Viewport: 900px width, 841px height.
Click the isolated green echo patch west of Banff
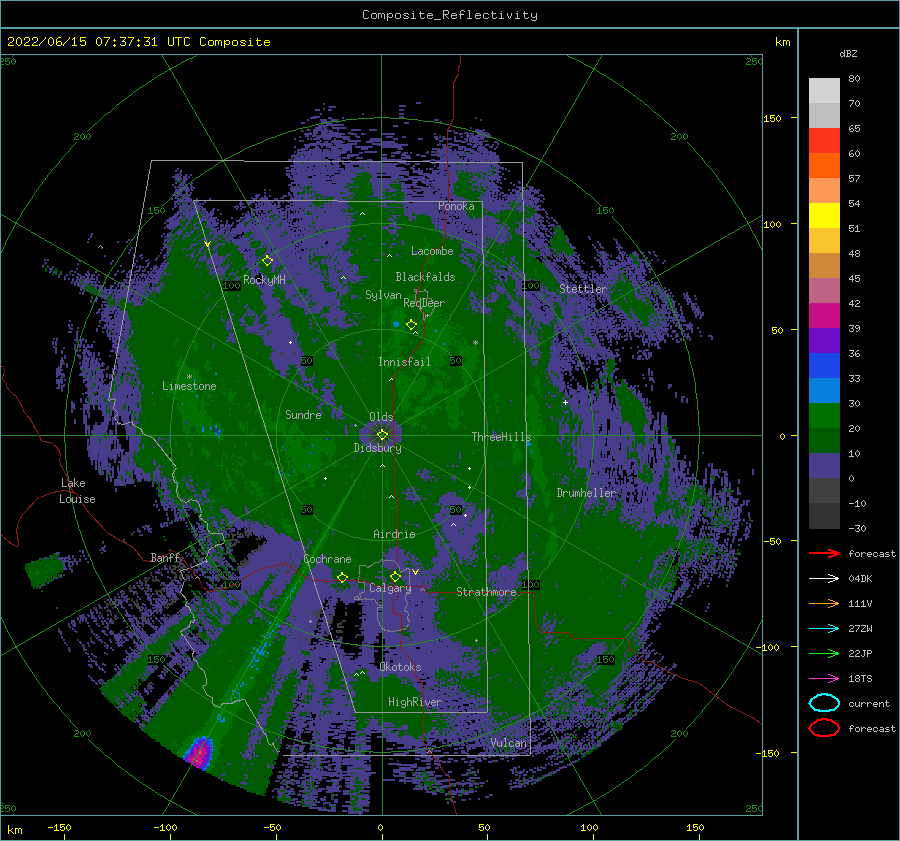pyautogui.click(x=44, y=569)
